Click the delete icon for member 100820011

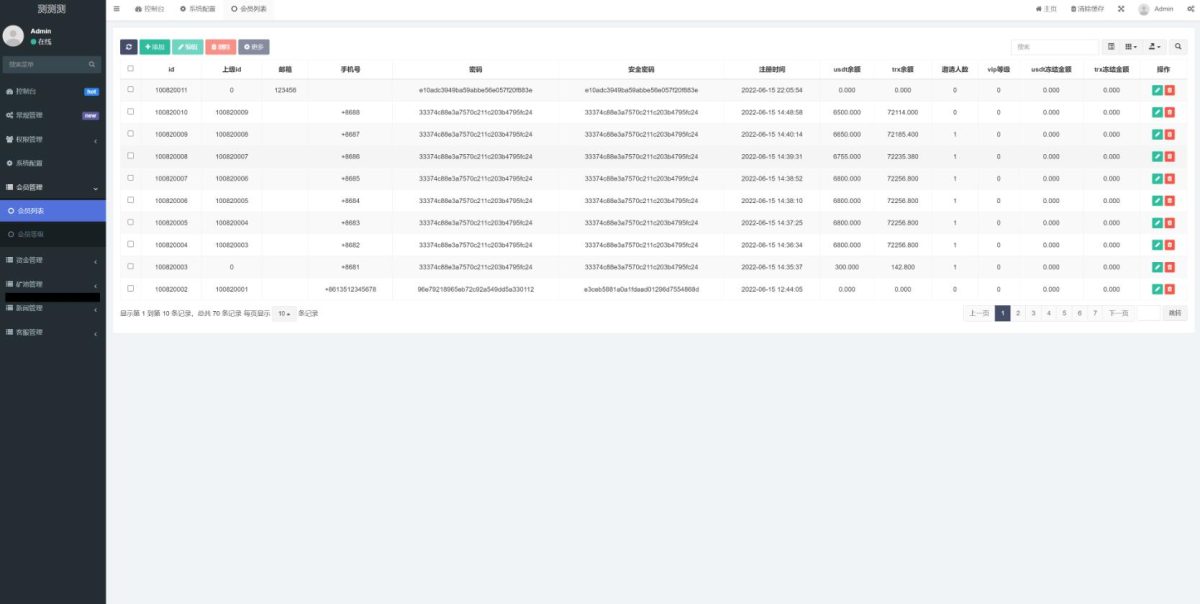(x=1169, y=90)
